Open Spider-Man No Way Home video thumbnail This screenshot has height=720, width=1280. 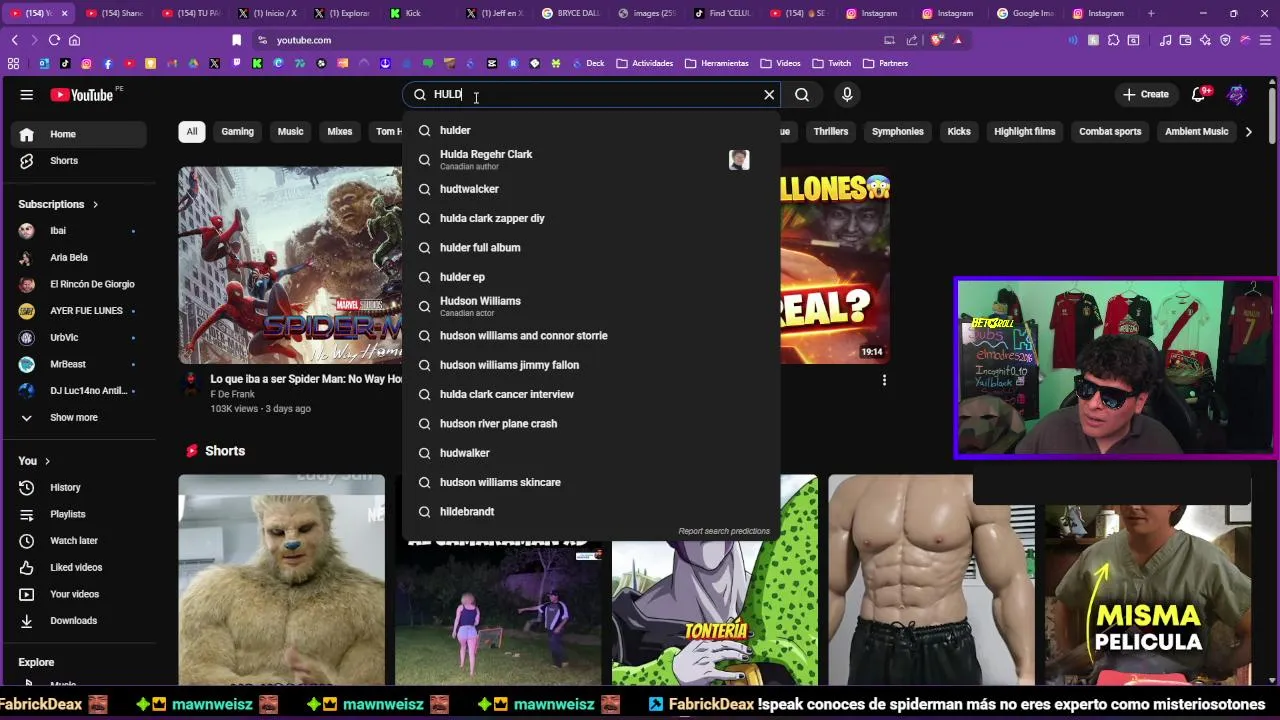(290, 265)
